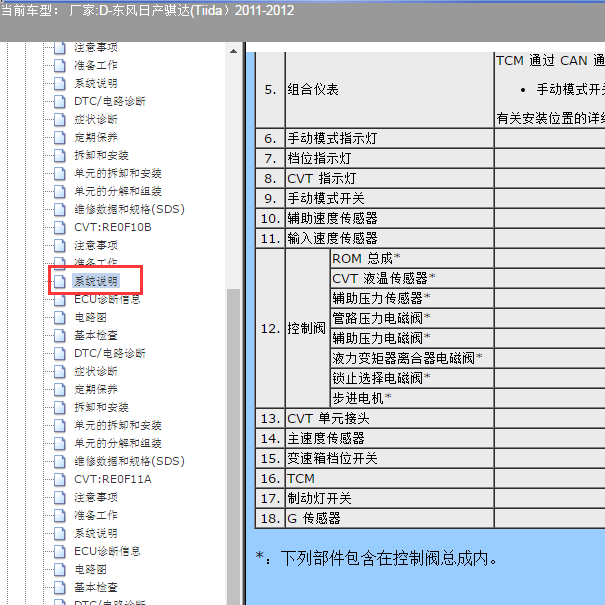The image size is (605, 605).
Task: Click the 管路压力电磁阀 table cell
Action: click(x=412, y=318)
